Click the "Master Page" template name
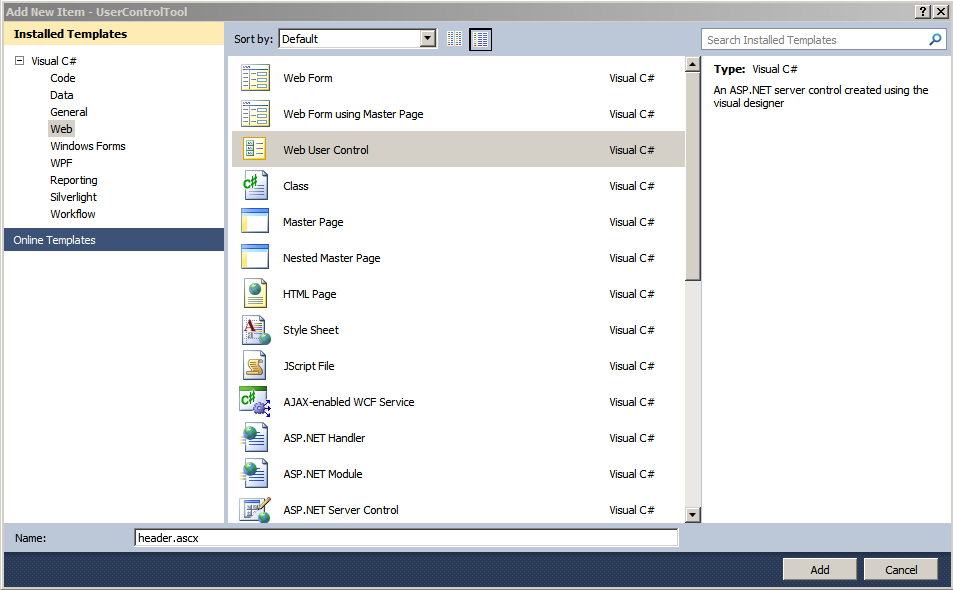953x590 pixels. point(313,222)
